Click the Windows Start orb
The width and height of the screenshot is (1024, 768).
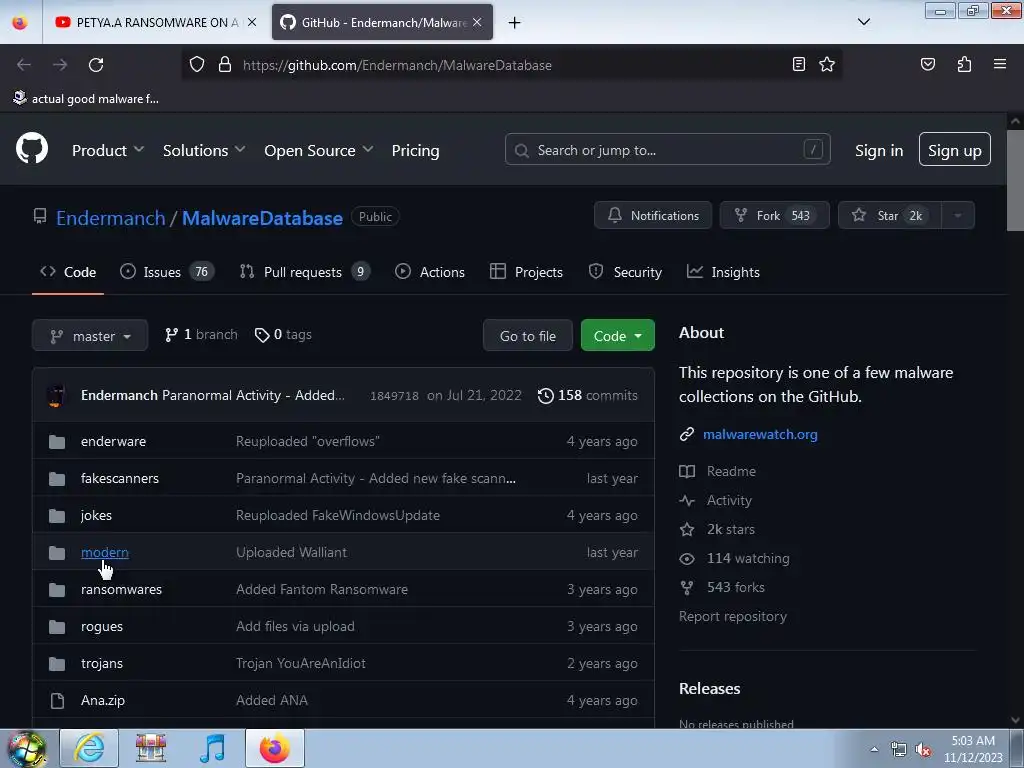[26, 748]
